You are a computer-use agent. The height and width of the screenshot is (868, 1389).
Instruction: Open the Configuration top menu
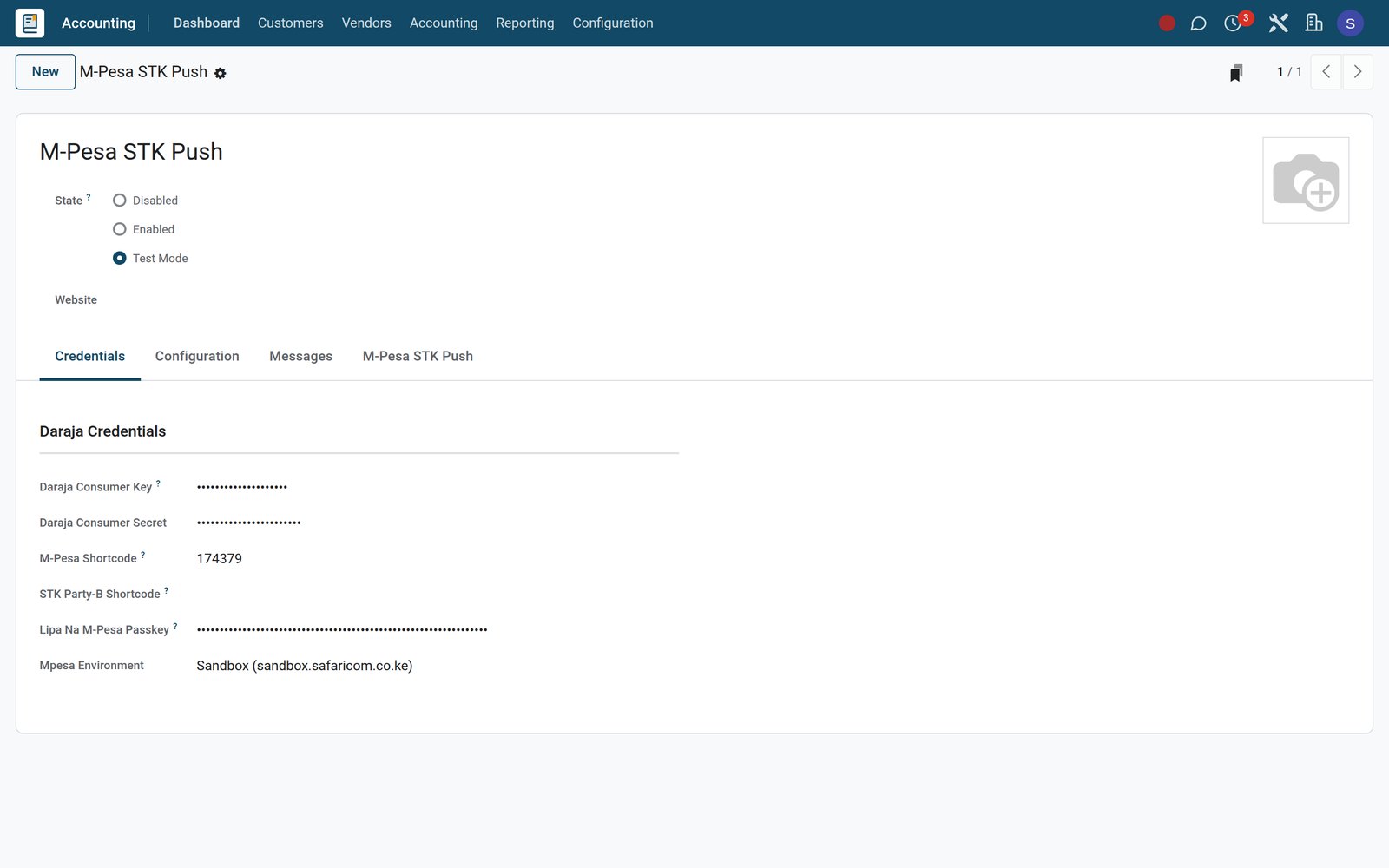613,23
